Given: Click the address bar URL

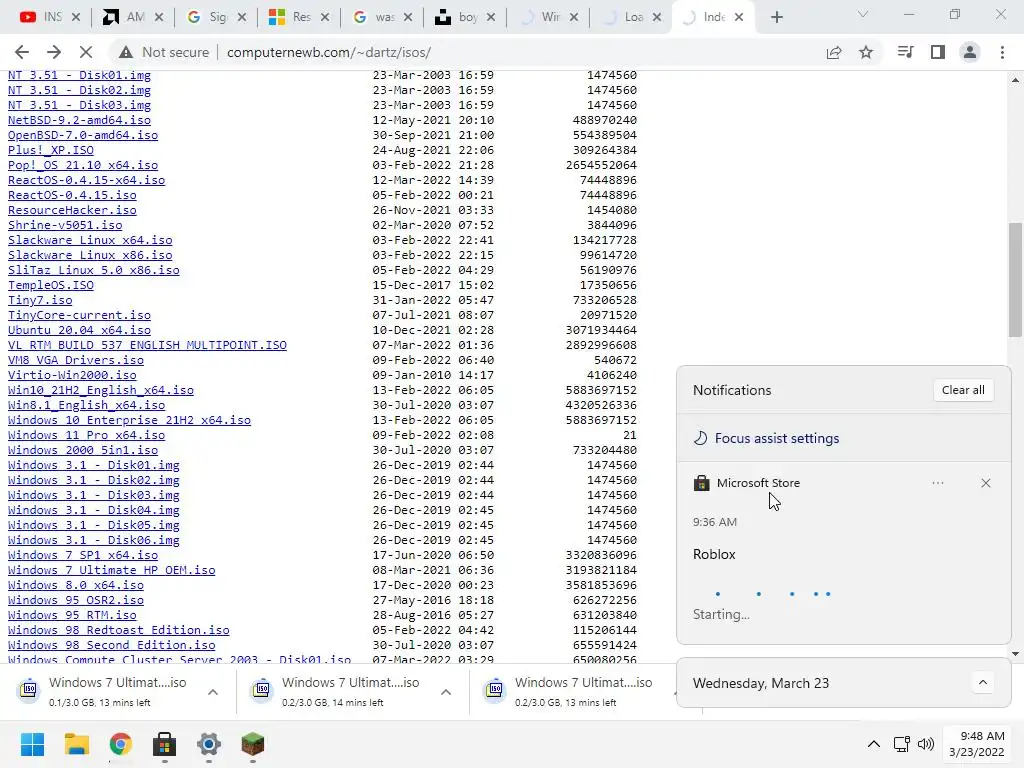Looking at the screenshot, I should pos(328,52).
